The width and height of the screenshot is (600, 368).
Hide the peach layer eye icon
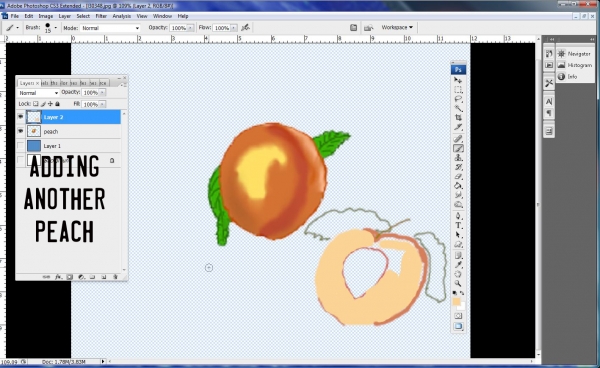pos(20,131)
